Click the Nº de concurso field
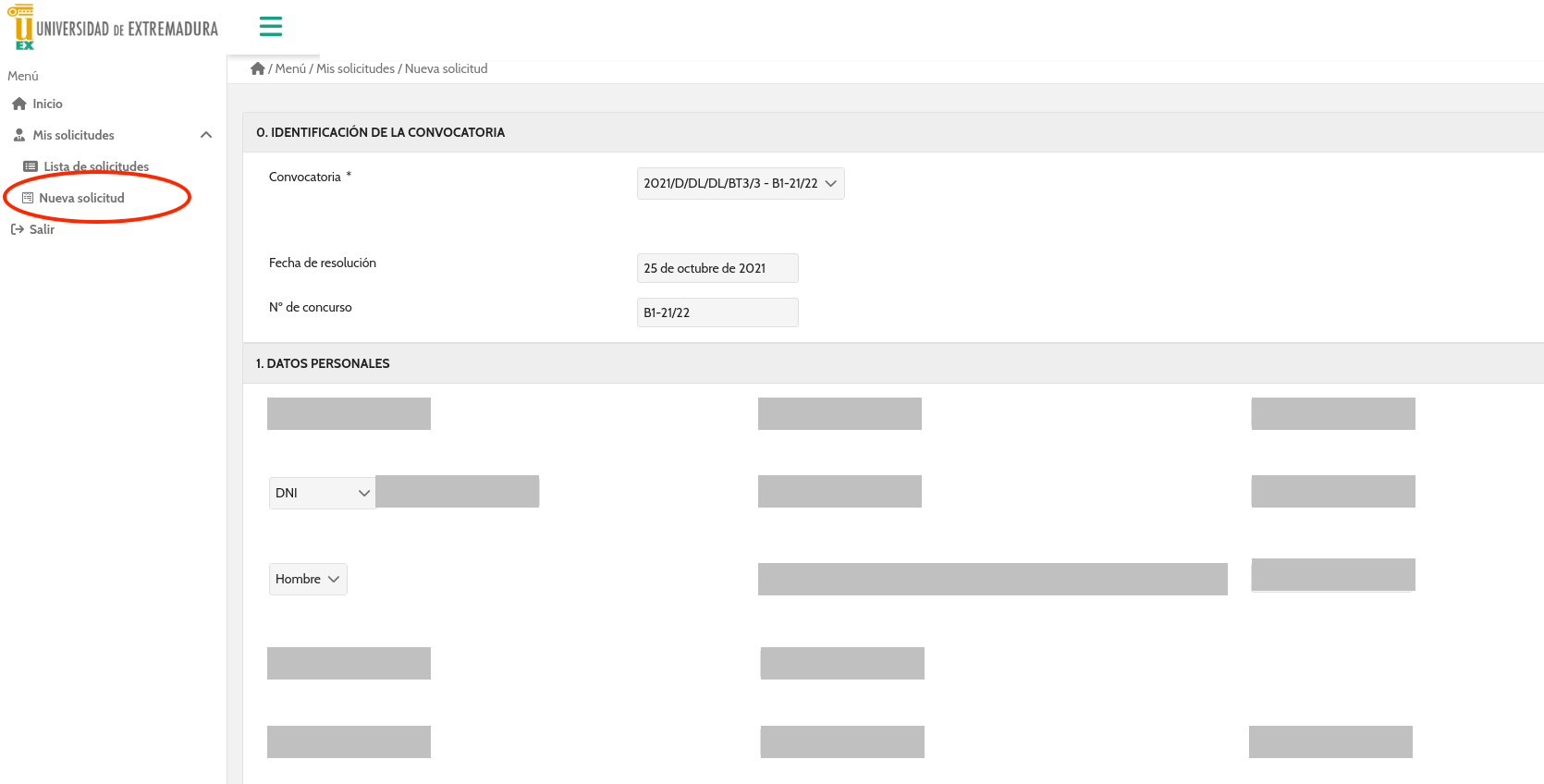 click(x=717, y=313)
